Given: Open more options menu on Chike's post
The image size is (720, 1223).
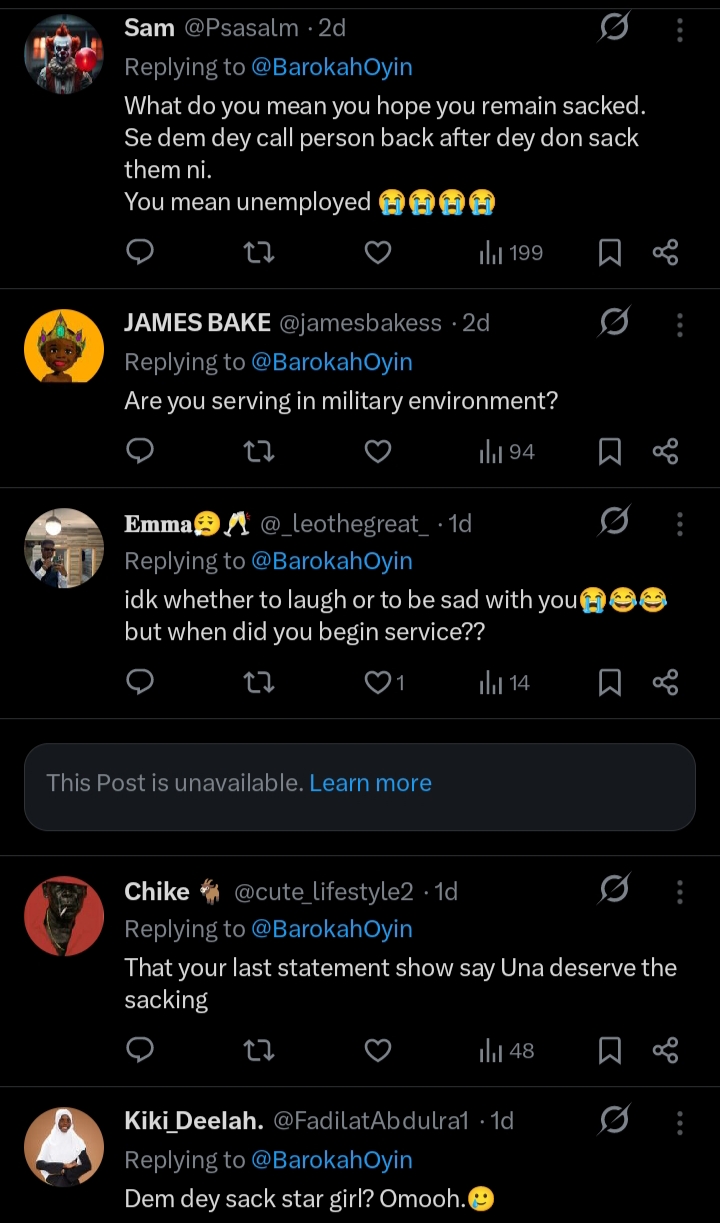Looking at the screenshot, I should (x=680, y=891).
